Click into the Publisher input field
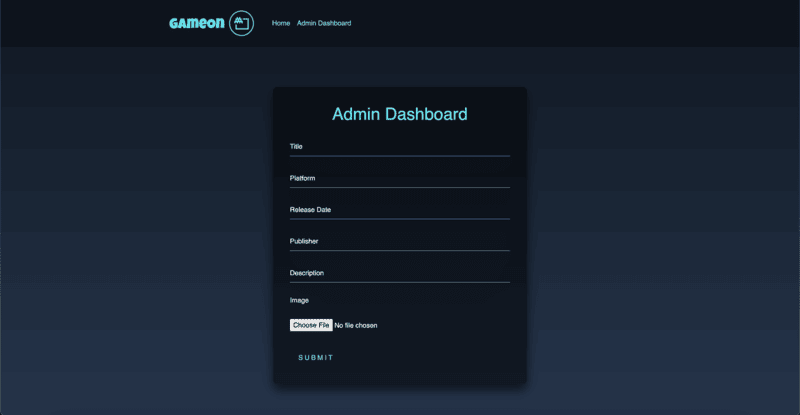The width and height of the screenshot is (800, 415). click(x=399, y=242)
